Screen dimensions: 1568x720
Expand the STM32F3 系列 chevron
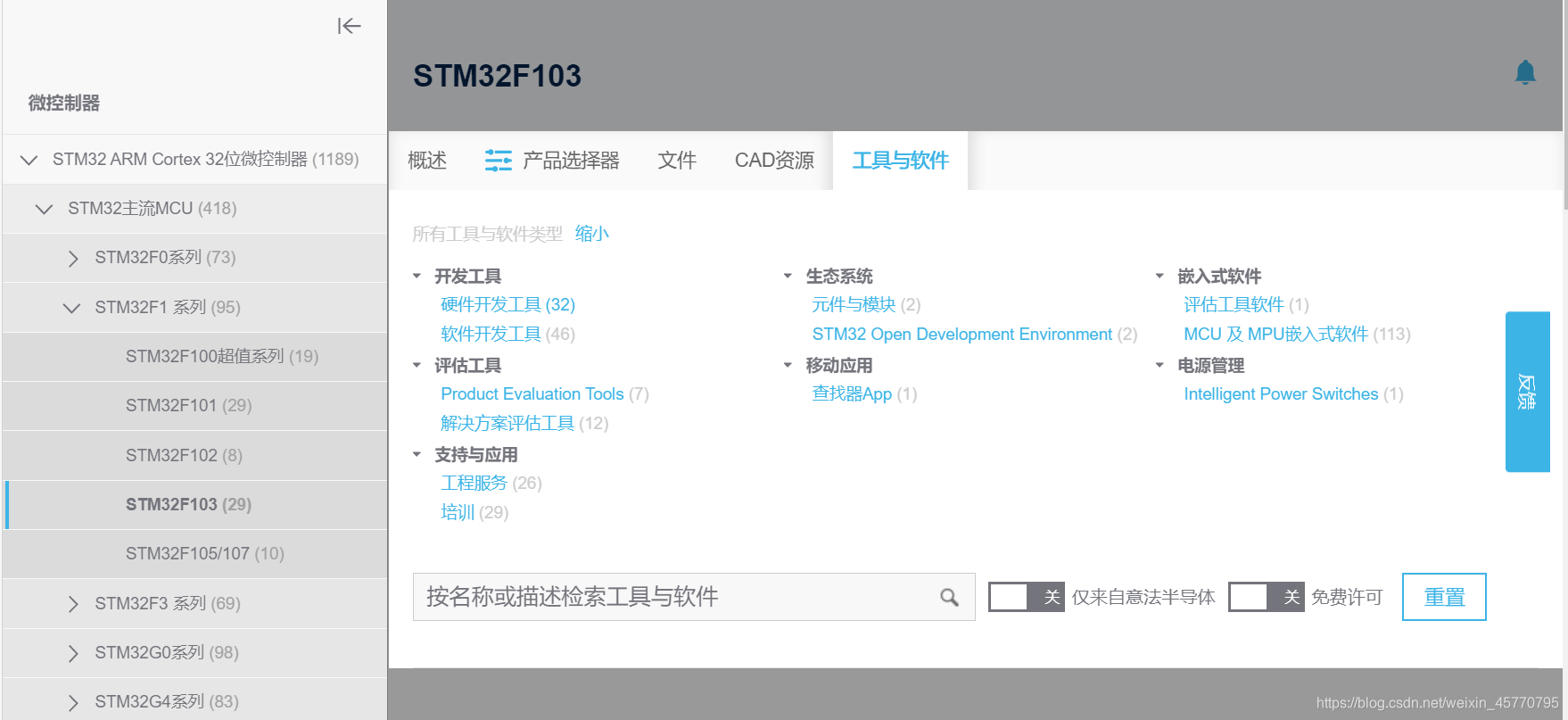tap(73, 604)
